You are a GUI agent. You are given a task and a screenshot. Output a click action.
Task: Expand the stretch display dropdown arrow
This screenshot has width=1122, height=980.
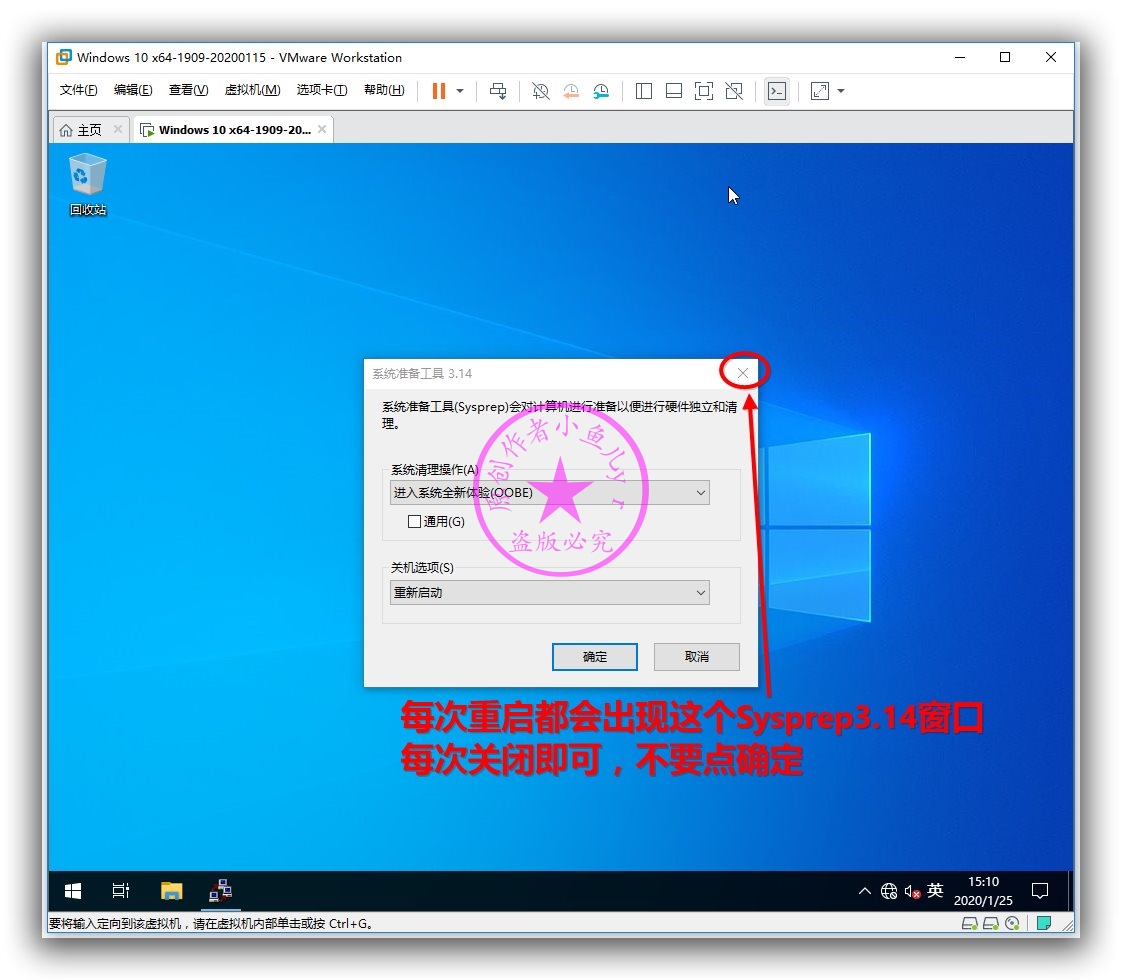point(841,91)
